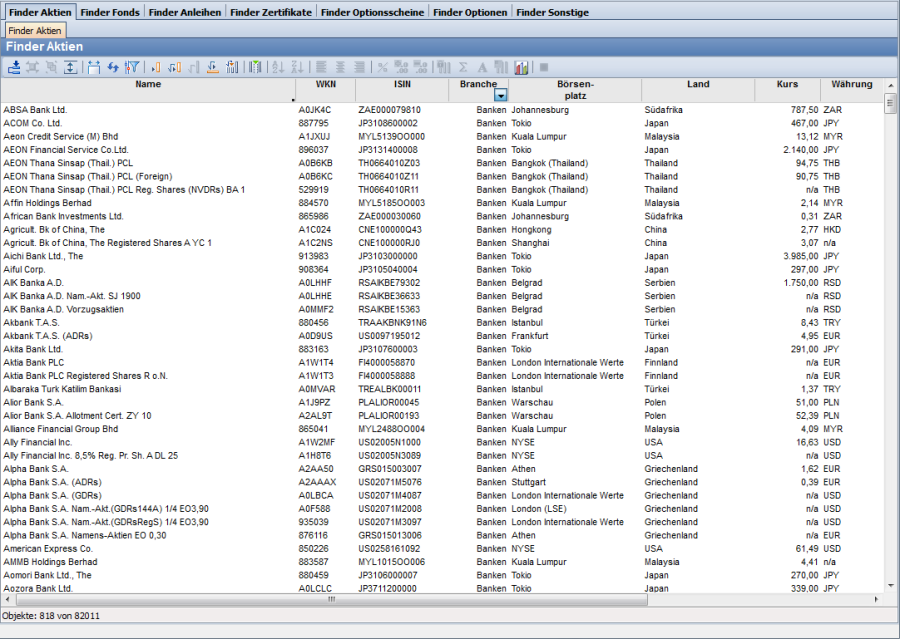Click the Name column sort arrow
Image resolution: width=900 pixels, height=639 pixels.
coord(293,100)
